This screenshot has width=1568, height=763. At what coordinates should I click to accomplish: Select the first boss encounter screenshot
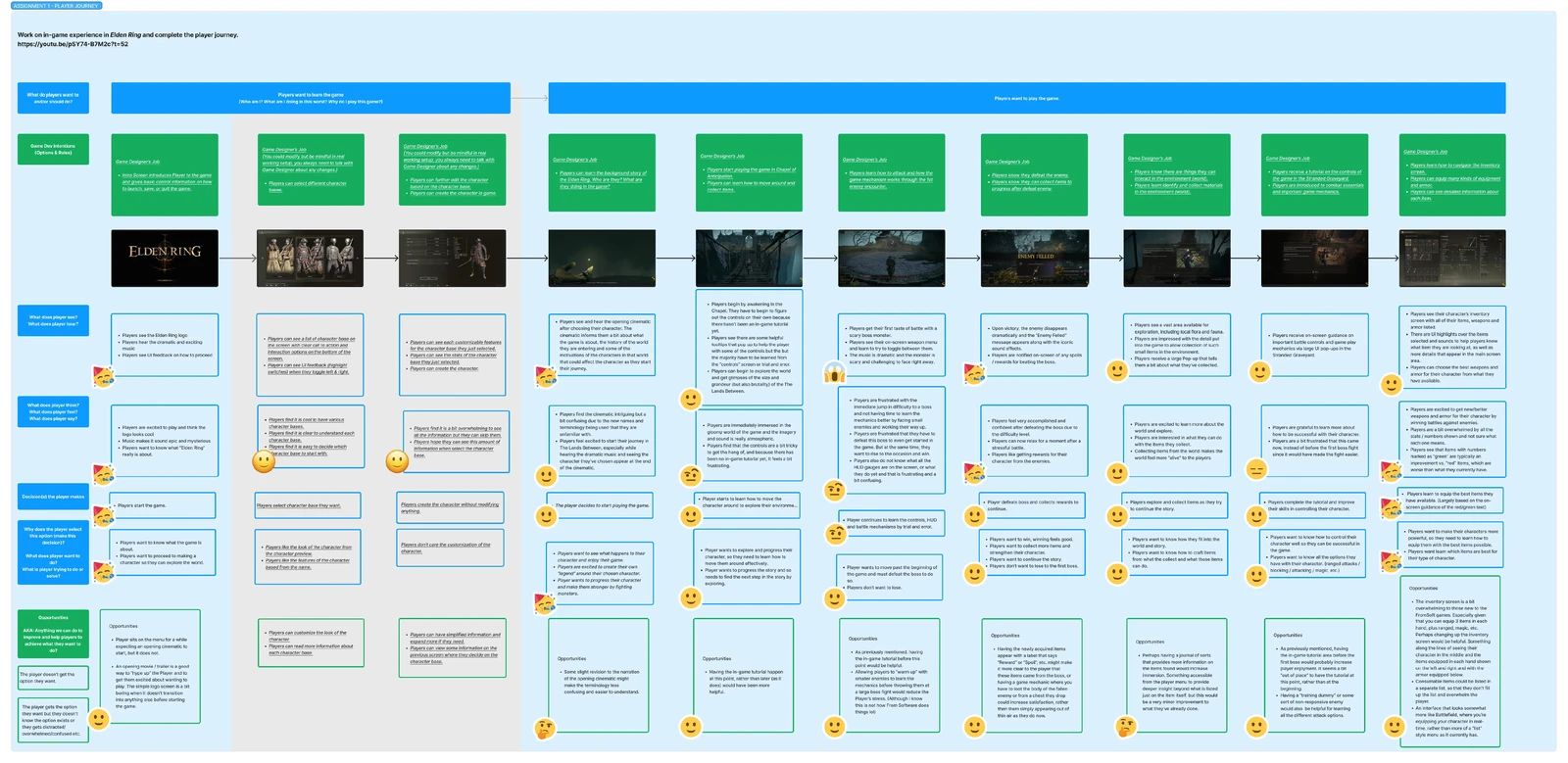pos(892,259)
